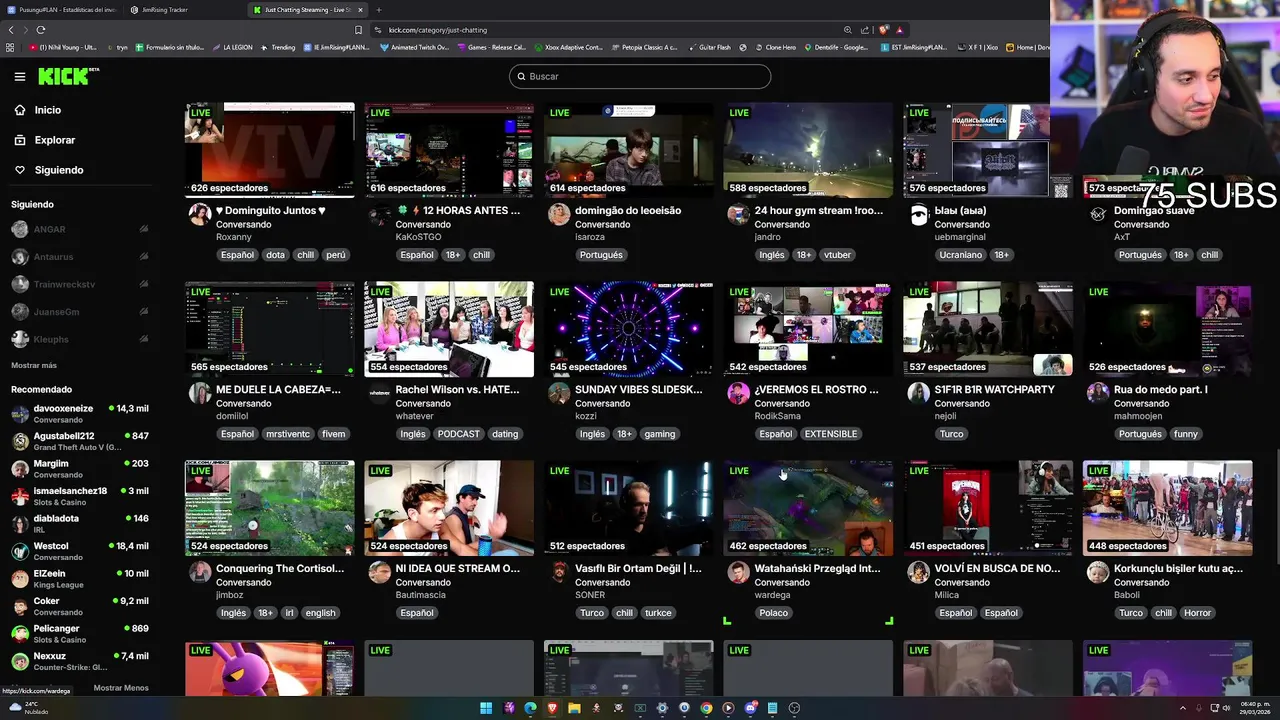Image resolution: width=1280 pixels, height=720 pixels.
Task: Expand following list with Mostrar más
Action: click(34, 365)
